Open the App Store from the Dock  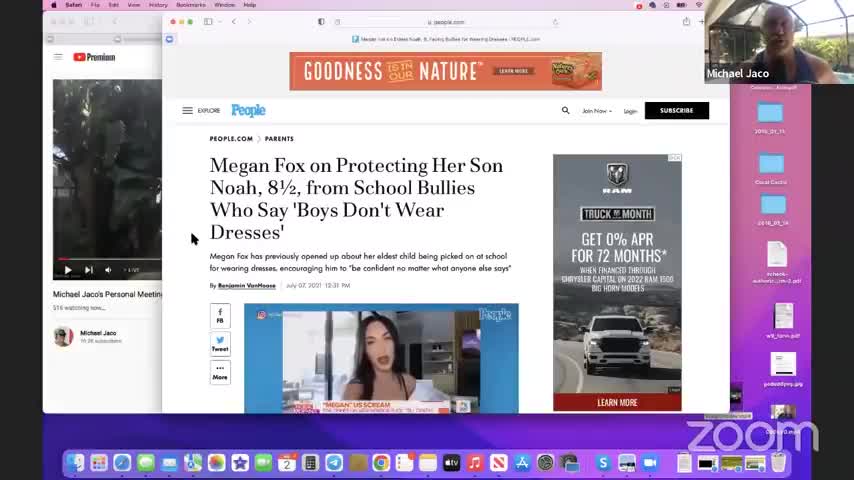pos(522,463)
